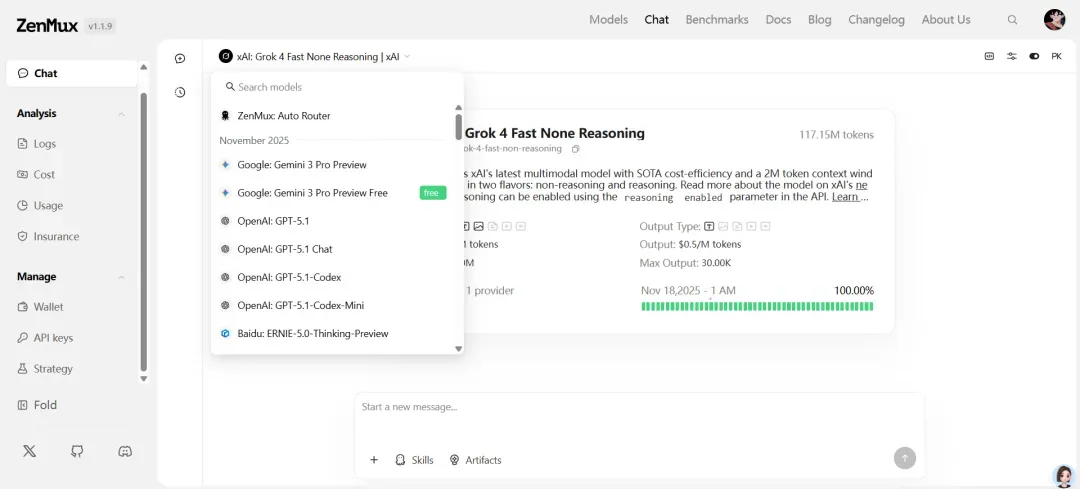This screenshot has width=1080, height=489.
Task: Open the GitHub icon in sidebar footer
Action: [77, 451]
